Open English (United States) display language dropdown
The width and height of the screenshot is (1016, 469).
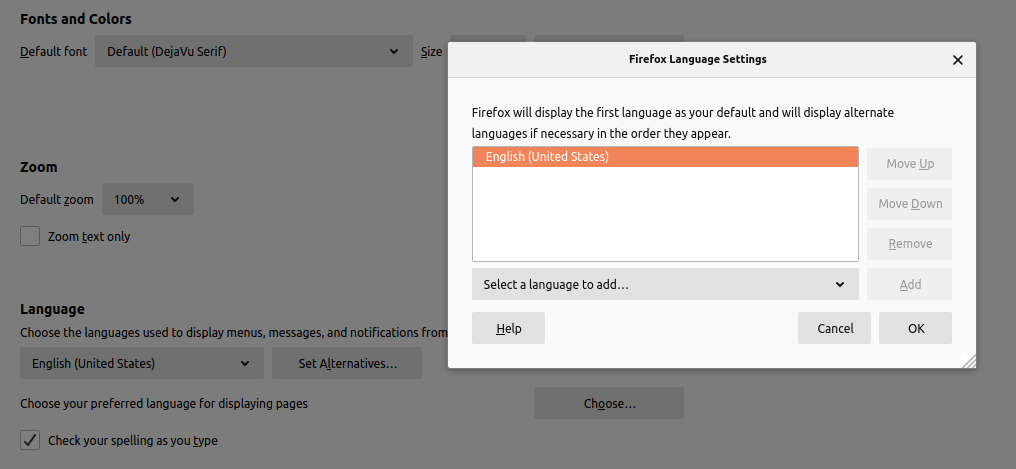pyautogui.click(x=142, y=363)
